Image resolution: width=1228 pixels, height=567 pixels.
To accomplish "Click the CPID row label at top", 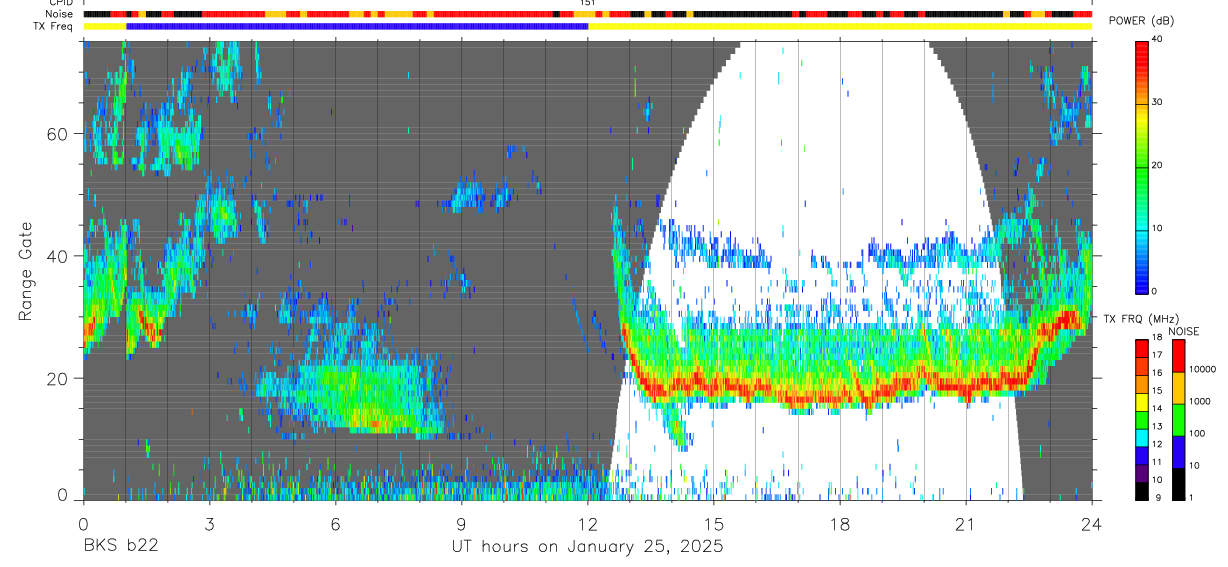I will pos(60,4).
